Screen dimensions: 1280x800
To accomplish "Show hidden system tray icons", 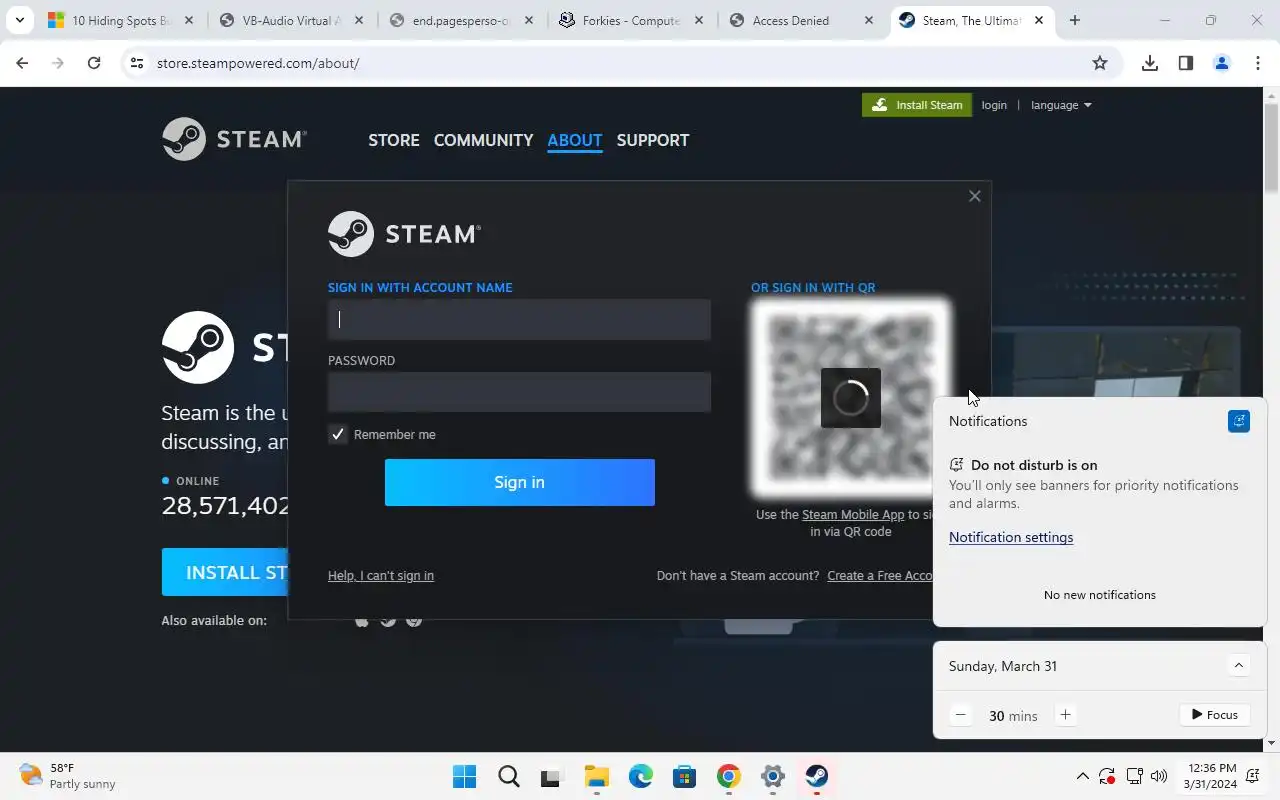I will (x=1082, y=776).
